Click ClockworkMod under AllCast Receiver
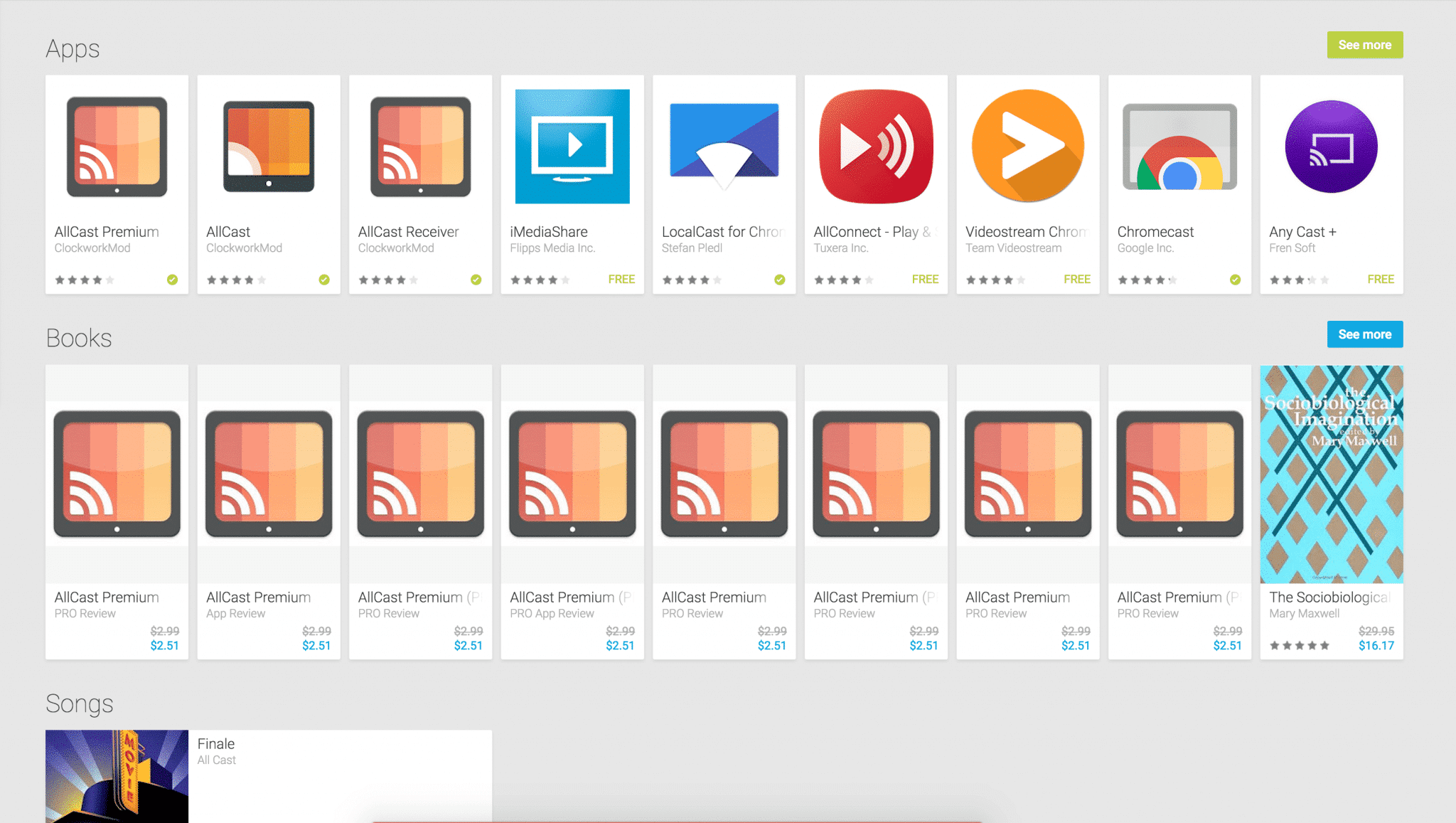 click(396, 248)
